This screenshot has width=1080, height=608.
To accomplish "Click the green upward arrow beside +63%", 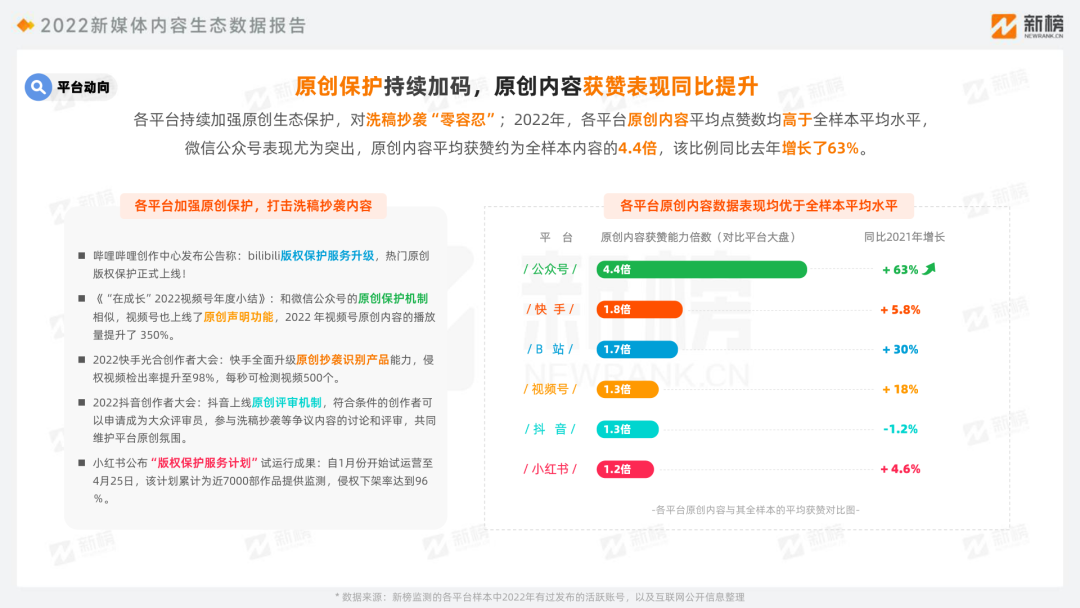I will tap(929, 269).
